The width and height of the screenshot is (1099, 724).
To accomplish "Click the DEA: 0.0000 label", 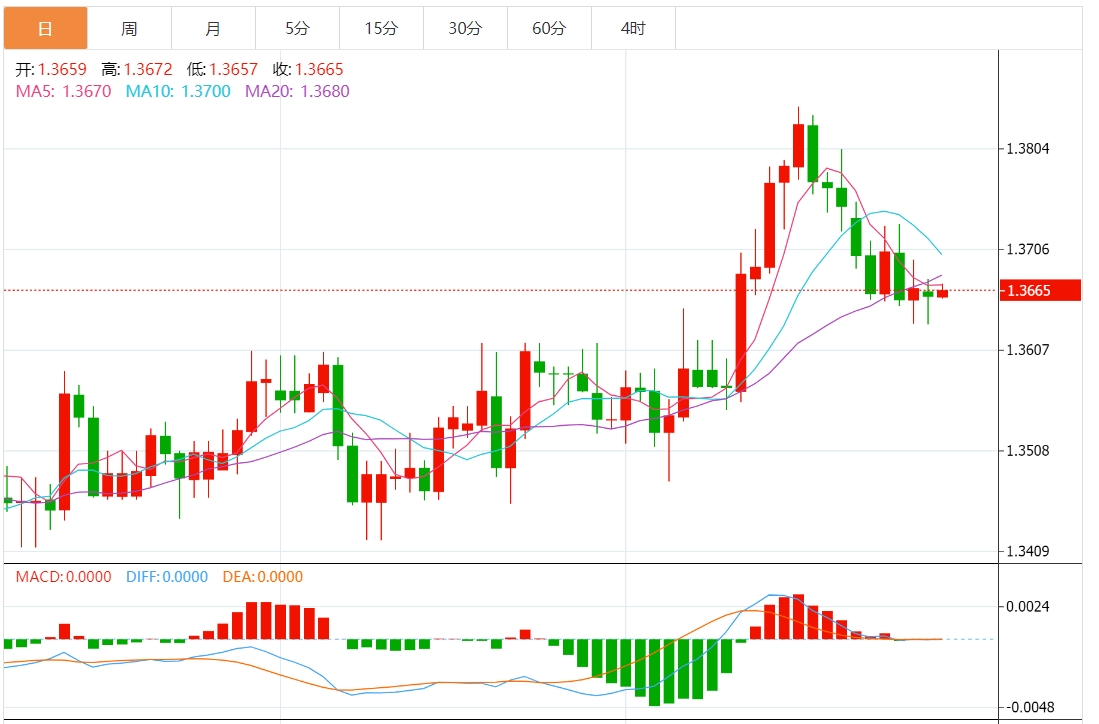I will pyautogui.click(x=263, y=577).
